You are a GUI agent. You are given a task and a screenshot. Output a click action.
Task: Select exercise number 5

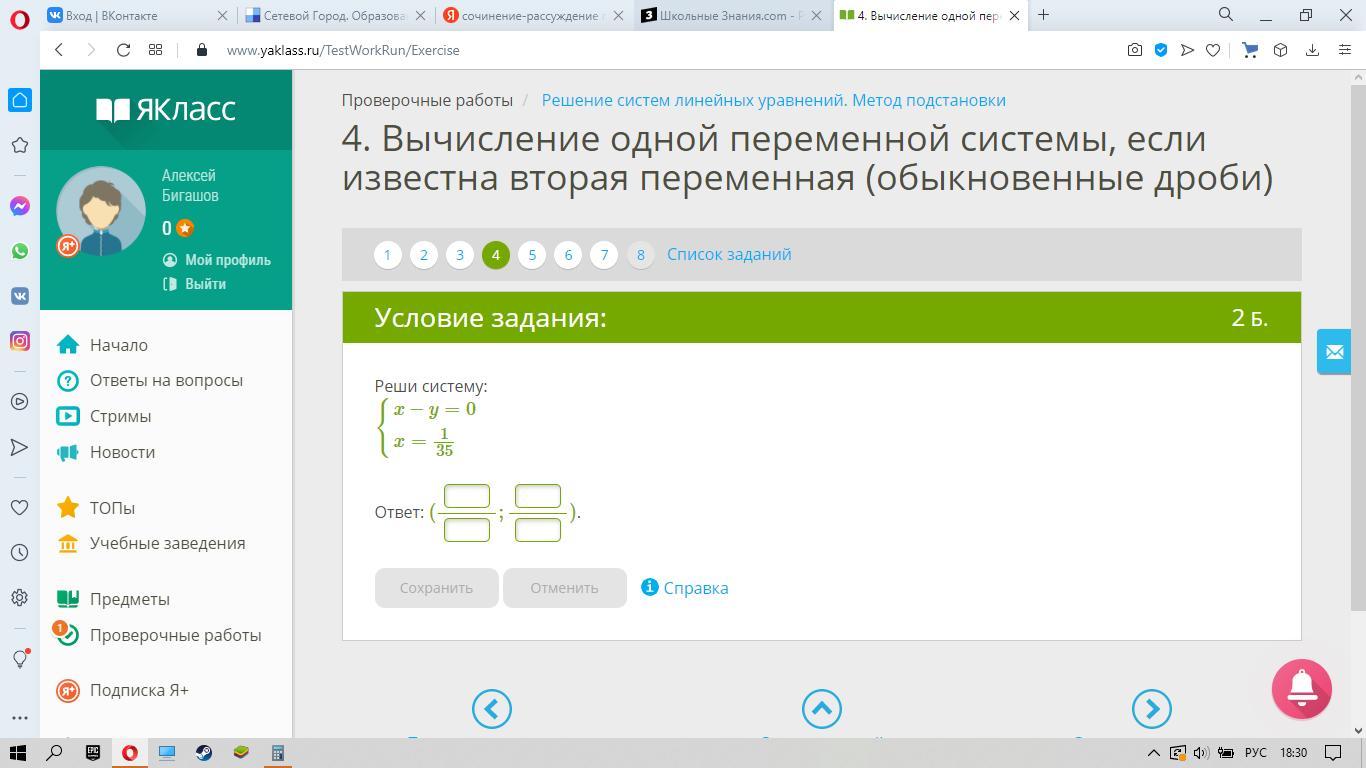tap(532, 255)
